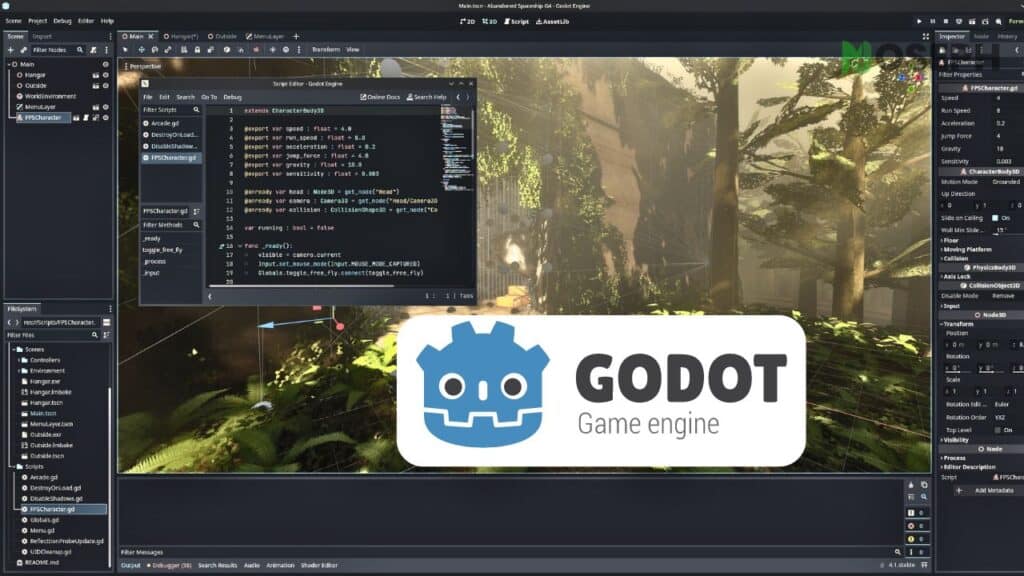The height and width of the screenshot is (576, 1024).
Task: Toggle visibility of the Outside node
Action: pyautogui.click(x=105, y=86)
